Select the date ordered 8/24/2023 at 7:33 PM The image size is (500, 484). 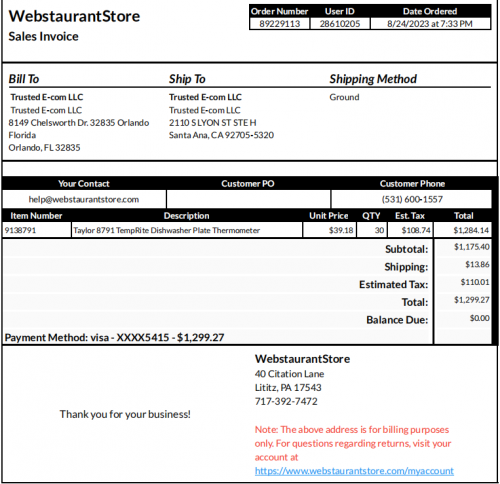point(430,24)
